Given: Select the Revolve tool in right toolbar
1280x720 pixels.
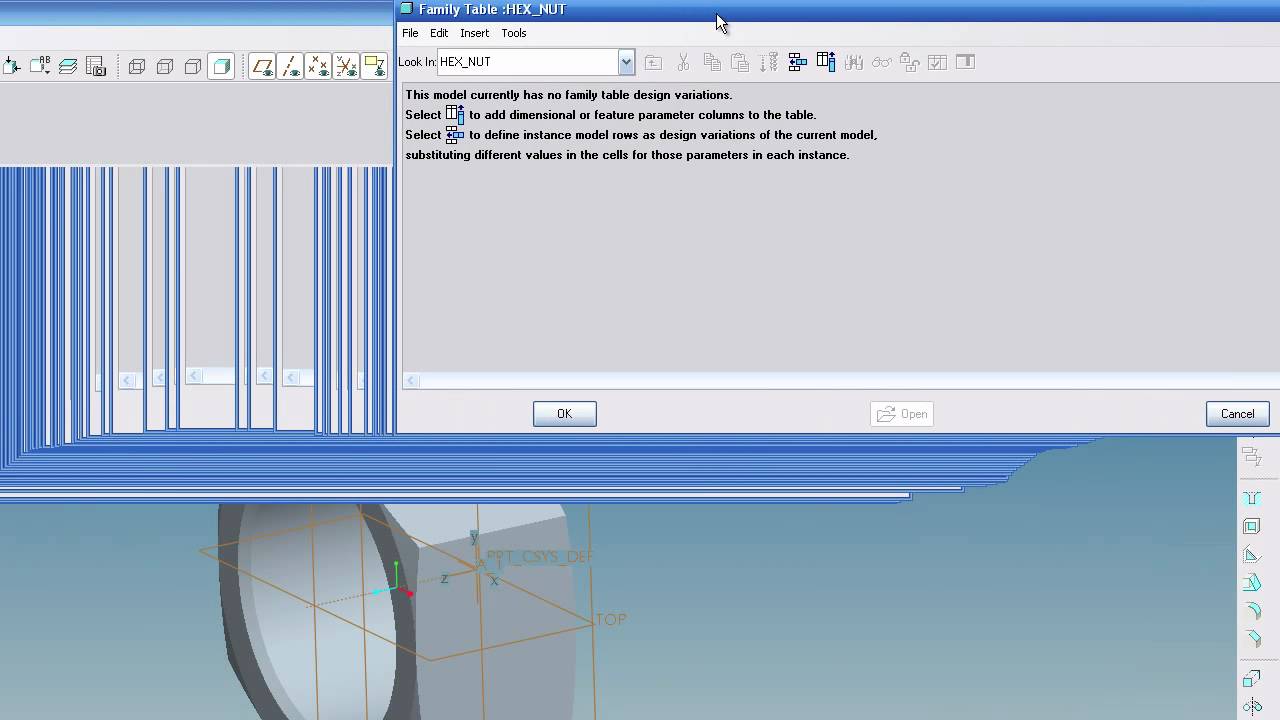Looking at the screenshot, I should [1251, 707].
